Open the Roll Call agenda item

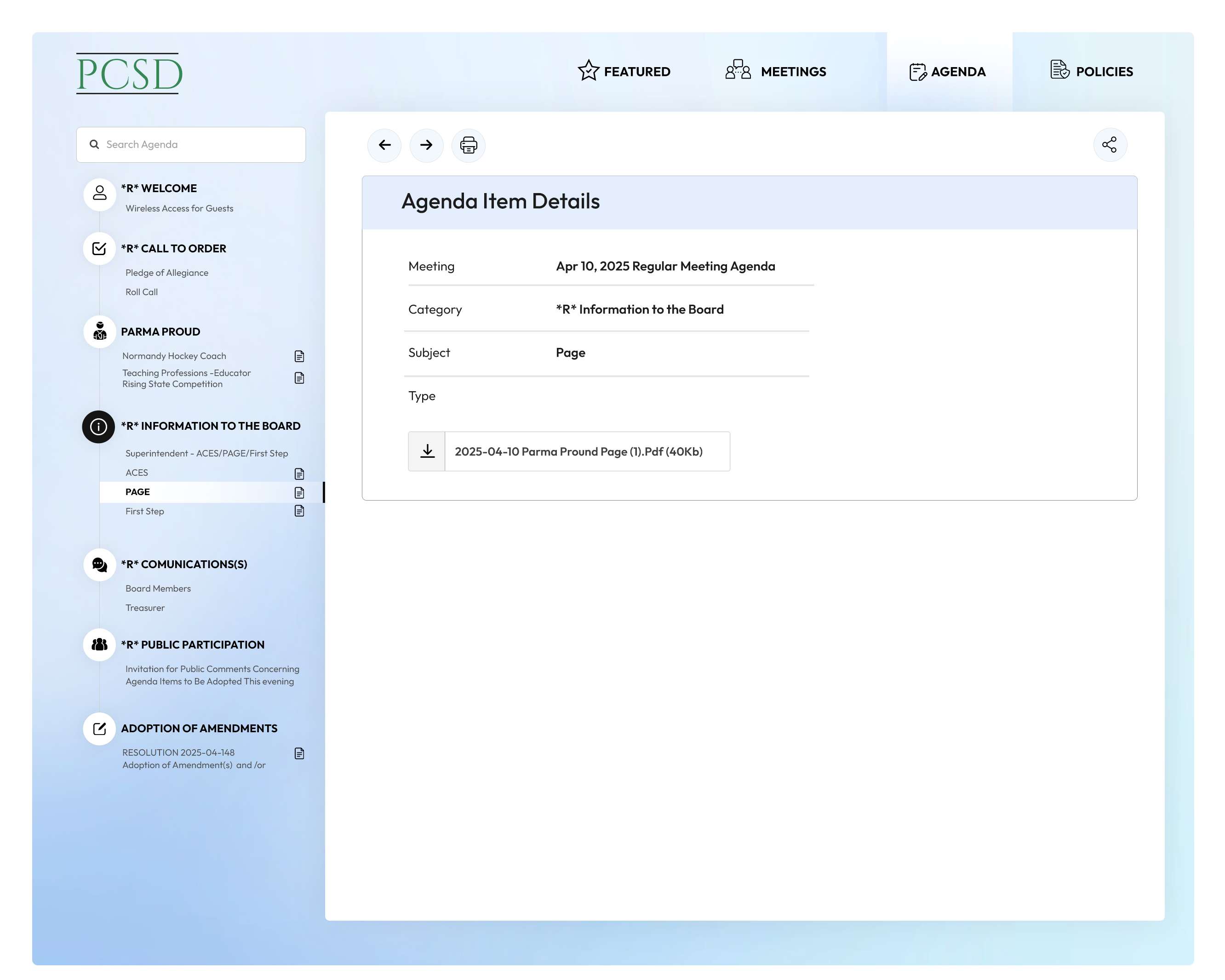tap(142, 291)
